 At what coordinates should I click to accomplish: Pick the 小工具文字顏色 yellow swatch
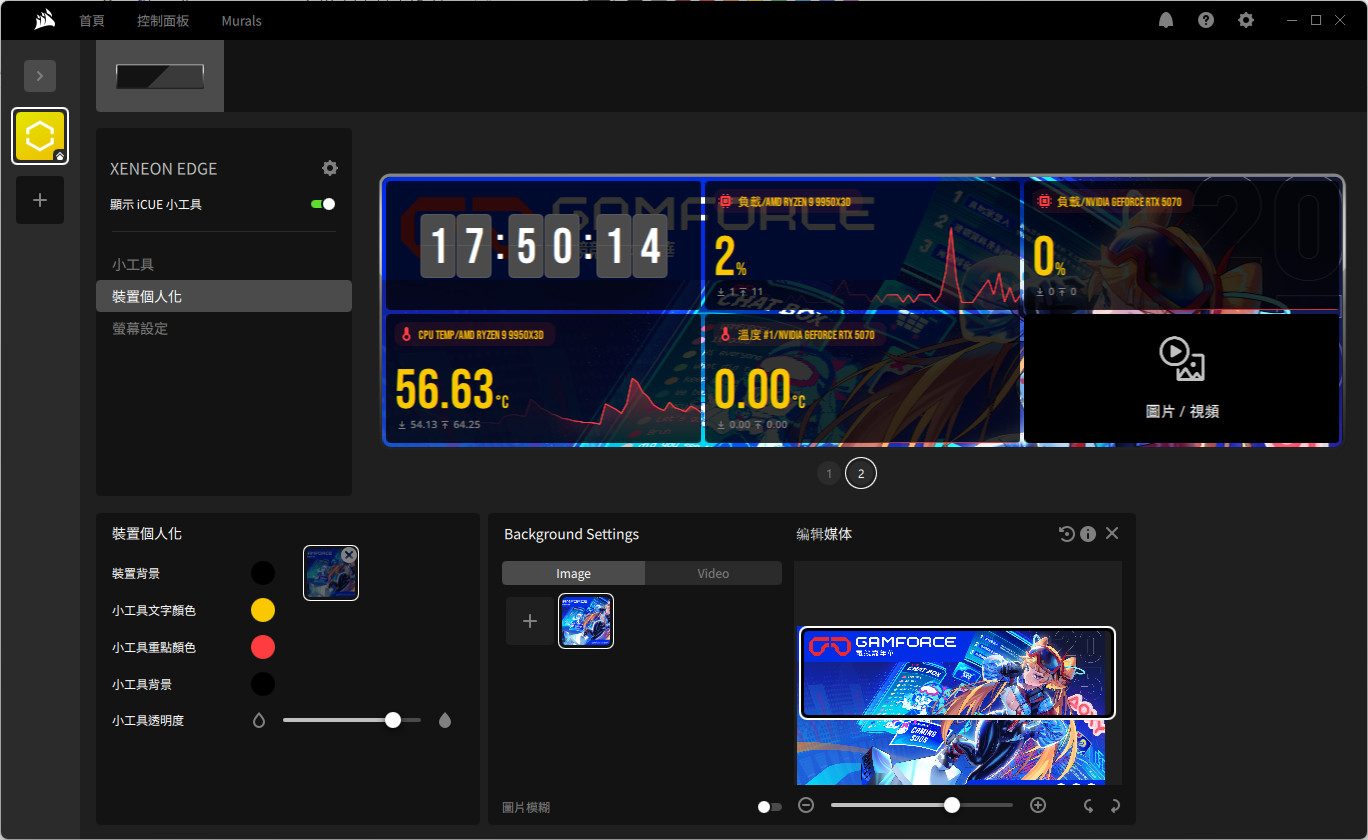tap(263, 610)
